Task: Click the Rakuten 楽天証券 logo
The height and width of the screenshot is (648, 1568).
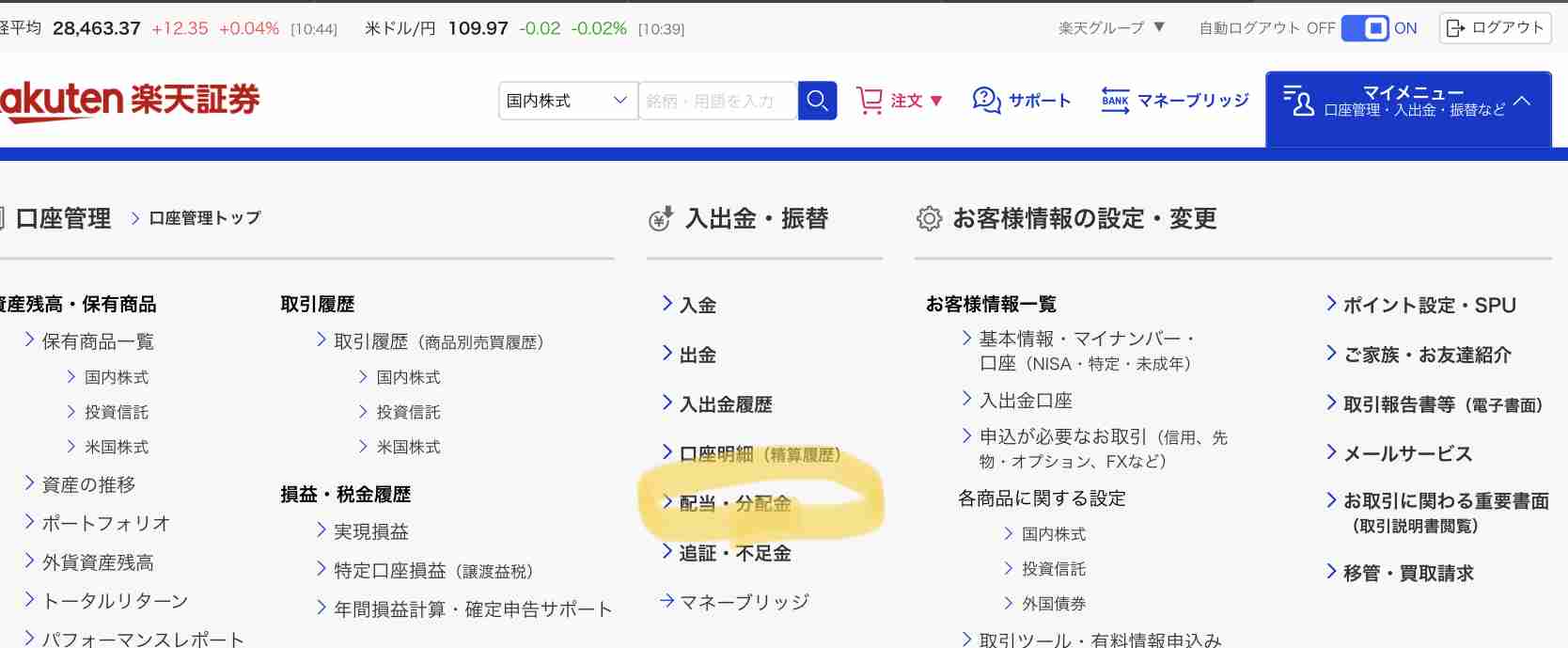Action: tap(130, 100)
